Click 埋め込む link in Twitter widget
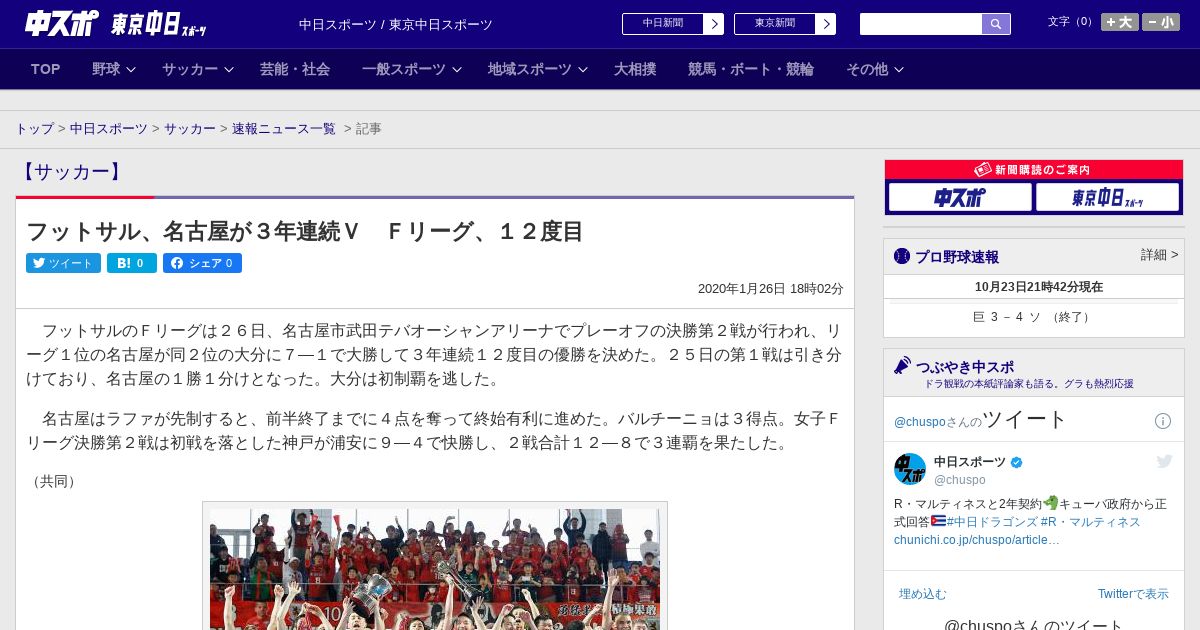This screenshot has width=1200, height=630. coord(923,594)
